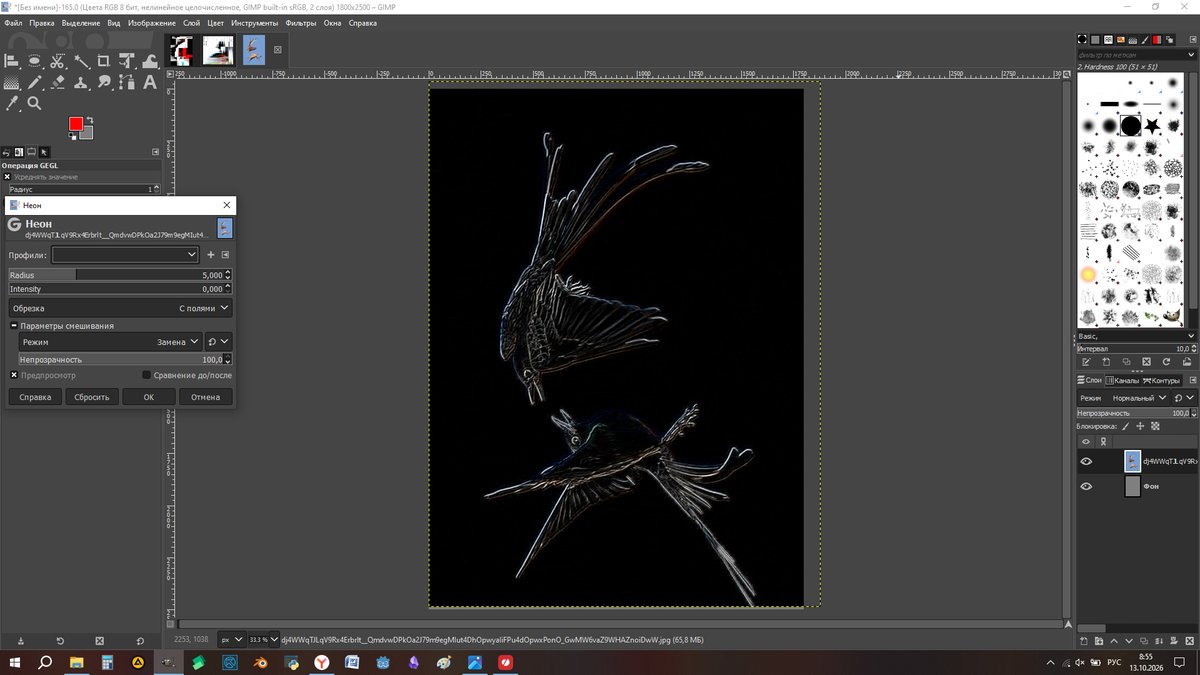The image size is (1200, 675).
Task: Toggle the Предпросмотр preview checkbox
Action: tap(15, 375)
